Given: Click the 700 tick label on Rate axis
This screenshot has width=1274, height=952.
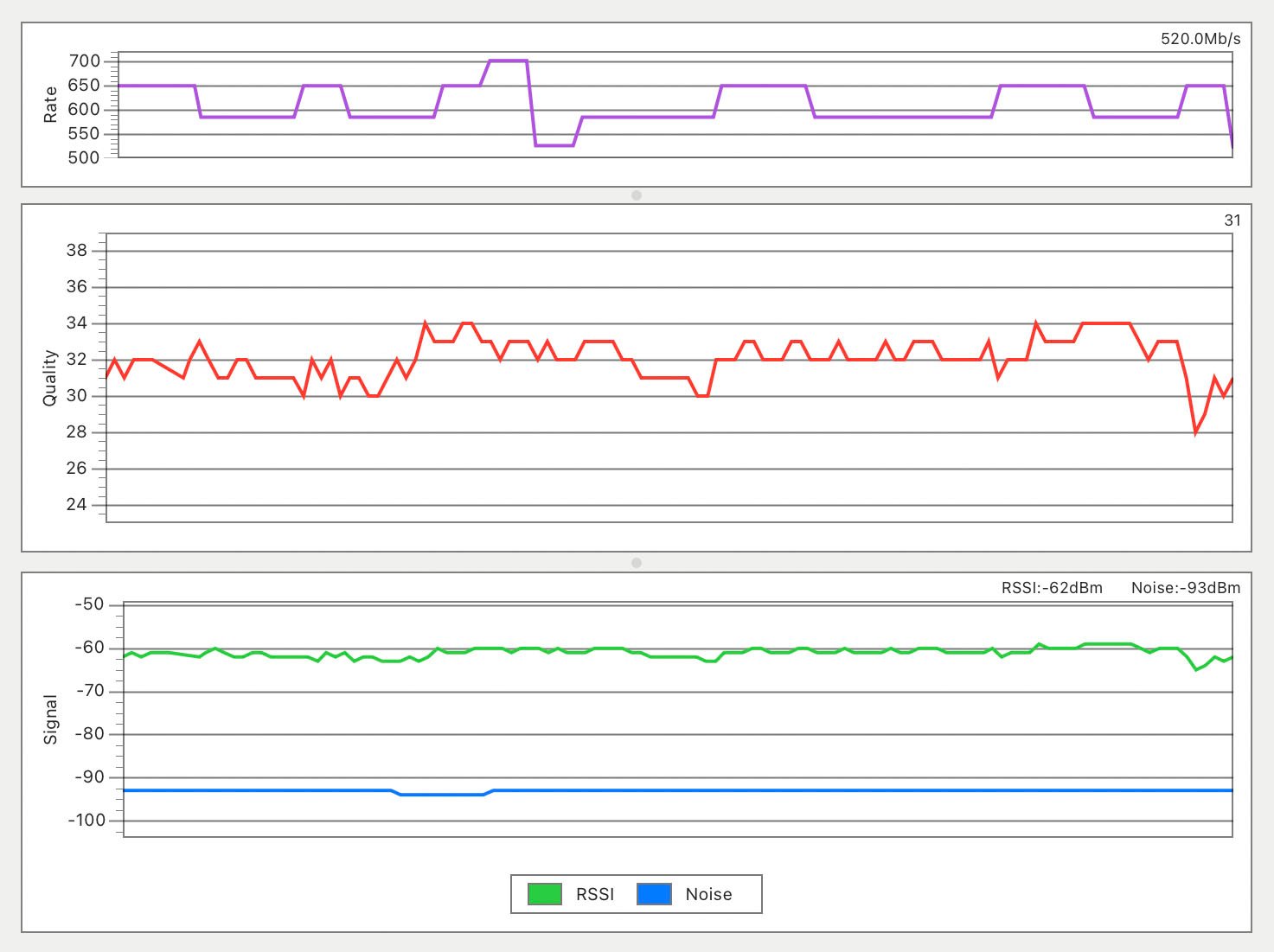Looking at the screenshot, I should click(x=84, y=61).
